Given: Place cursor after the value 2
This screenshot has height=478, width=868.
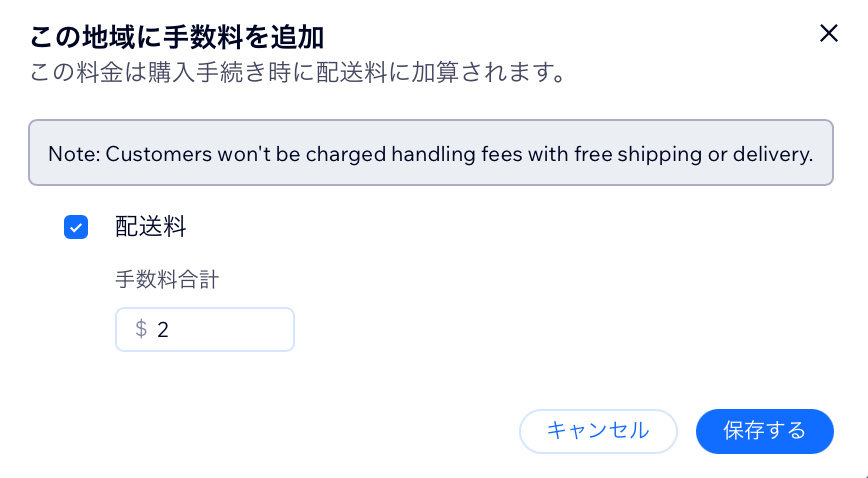Looking at the screenshot, I should pos(170,329).
